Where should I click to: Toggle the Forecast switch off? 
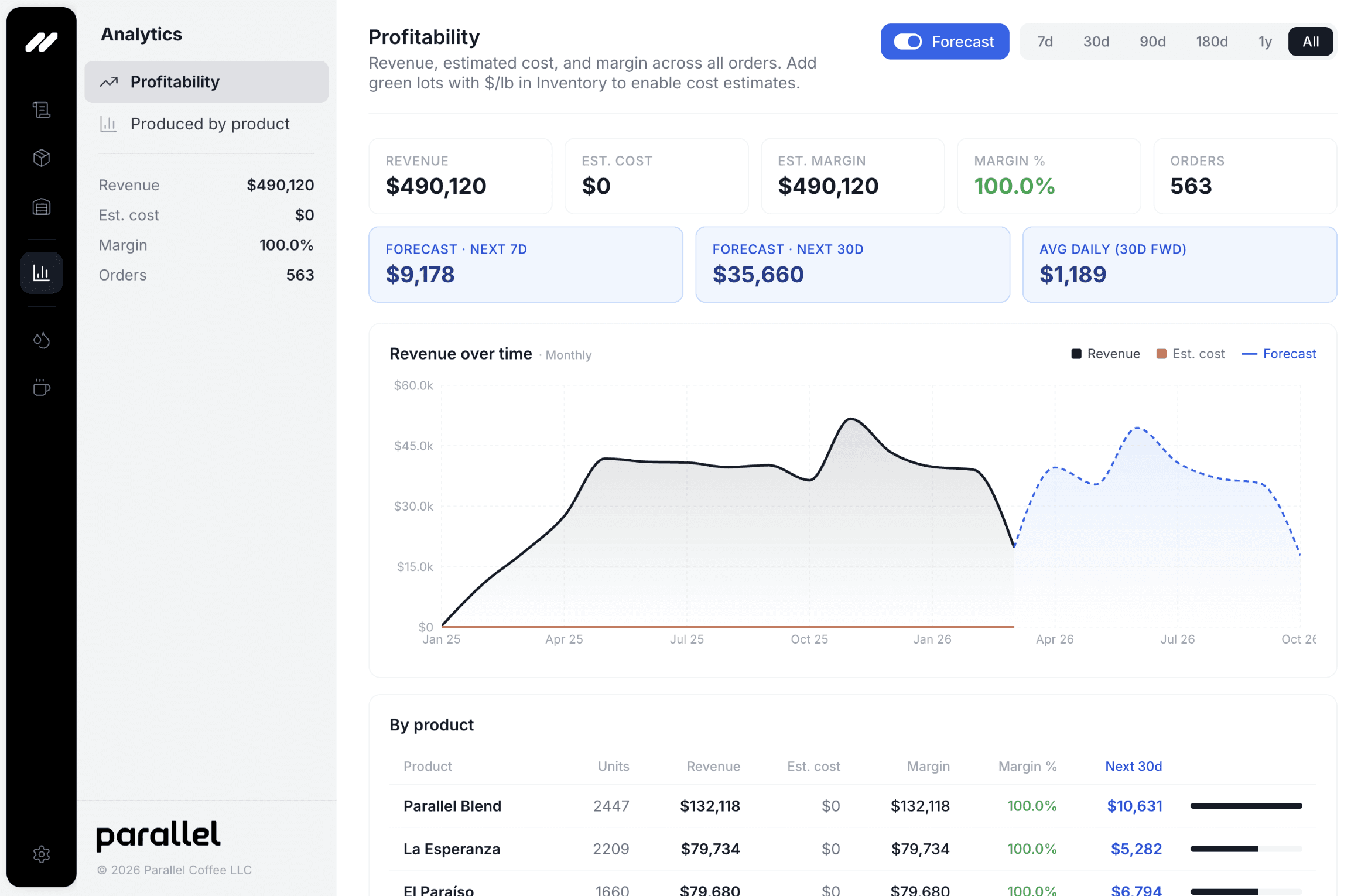[x=908, y=42]
